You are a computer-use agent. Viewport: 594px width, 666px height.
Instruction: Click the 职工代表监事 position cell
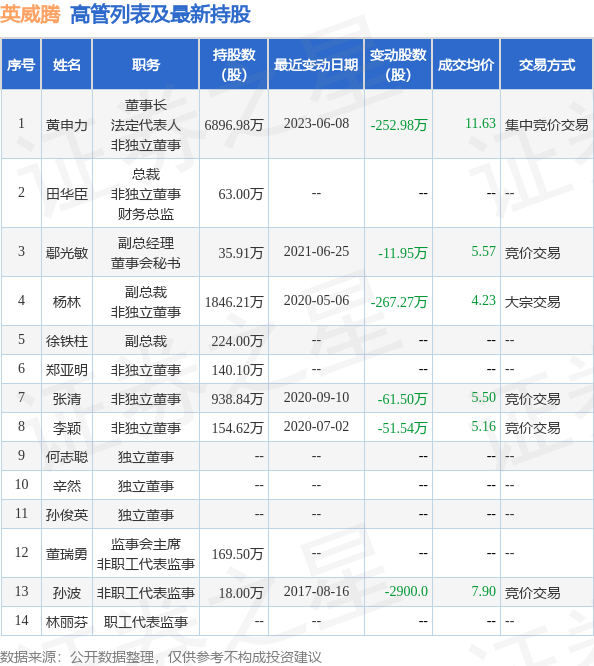click(146, 622)
